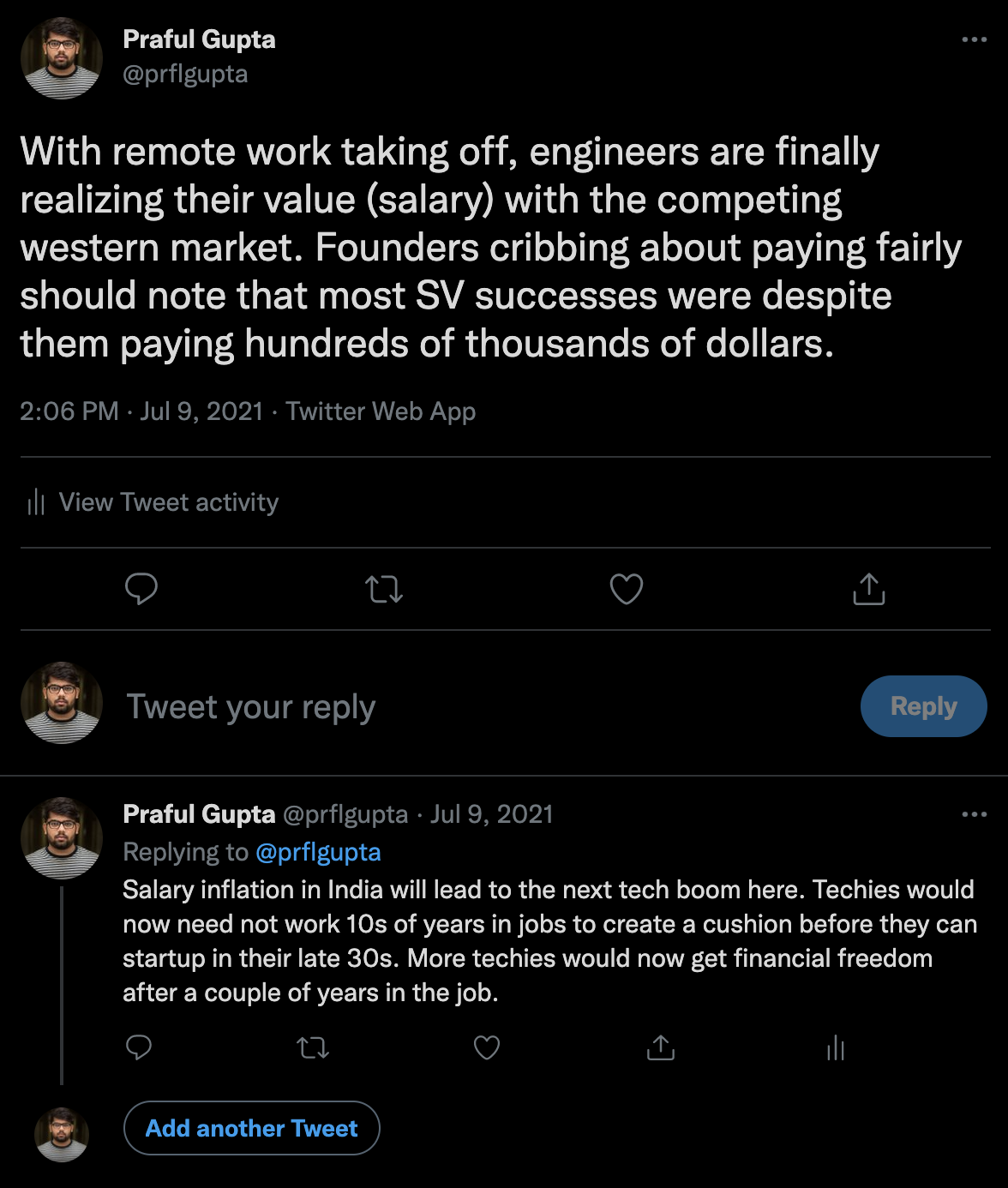Open the main tweet's three-dot more menu

point(974,39)
